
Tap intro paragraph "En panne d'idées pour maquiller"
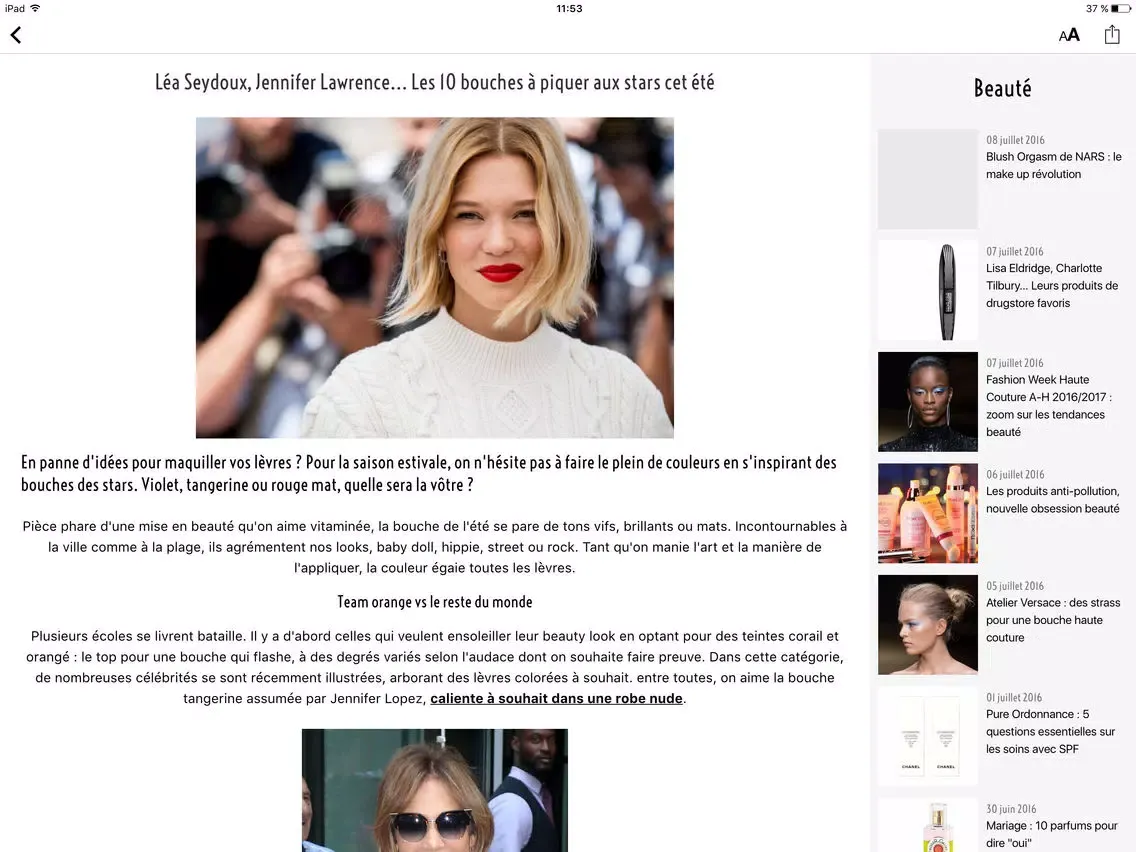pos(429,474)
